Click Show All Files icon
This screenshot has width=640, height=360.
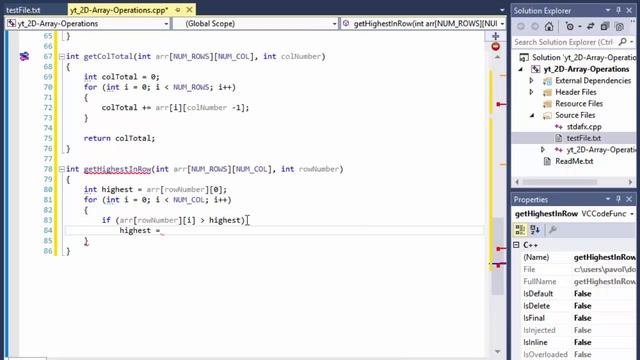tap(619, 27)
